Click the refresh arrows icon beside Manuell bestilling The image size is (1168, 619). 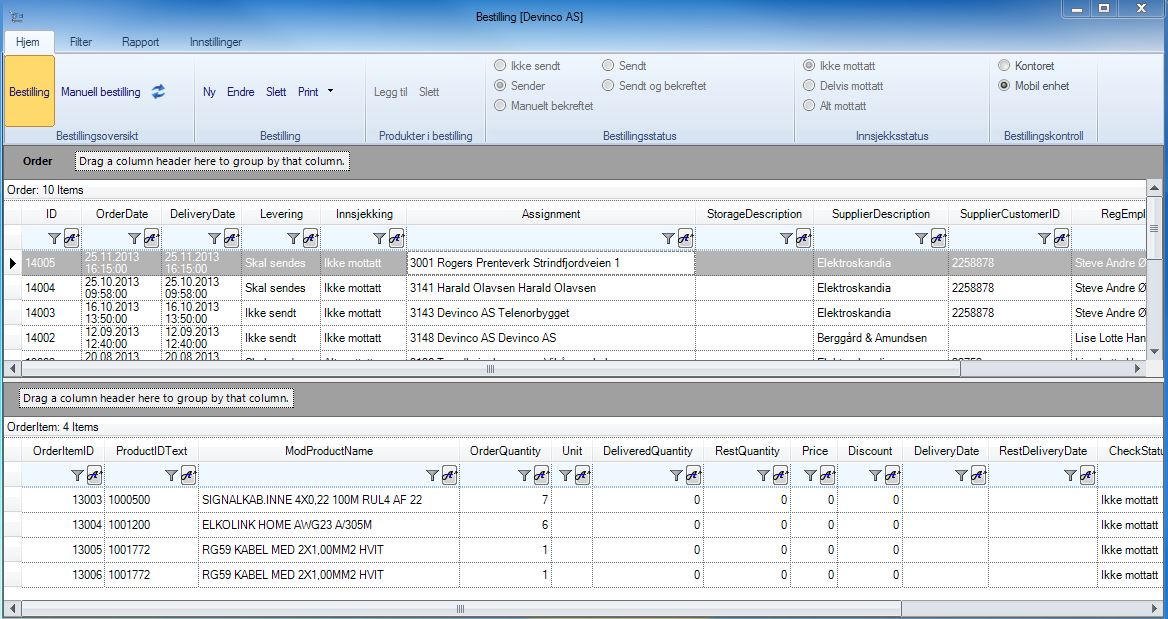158,92
